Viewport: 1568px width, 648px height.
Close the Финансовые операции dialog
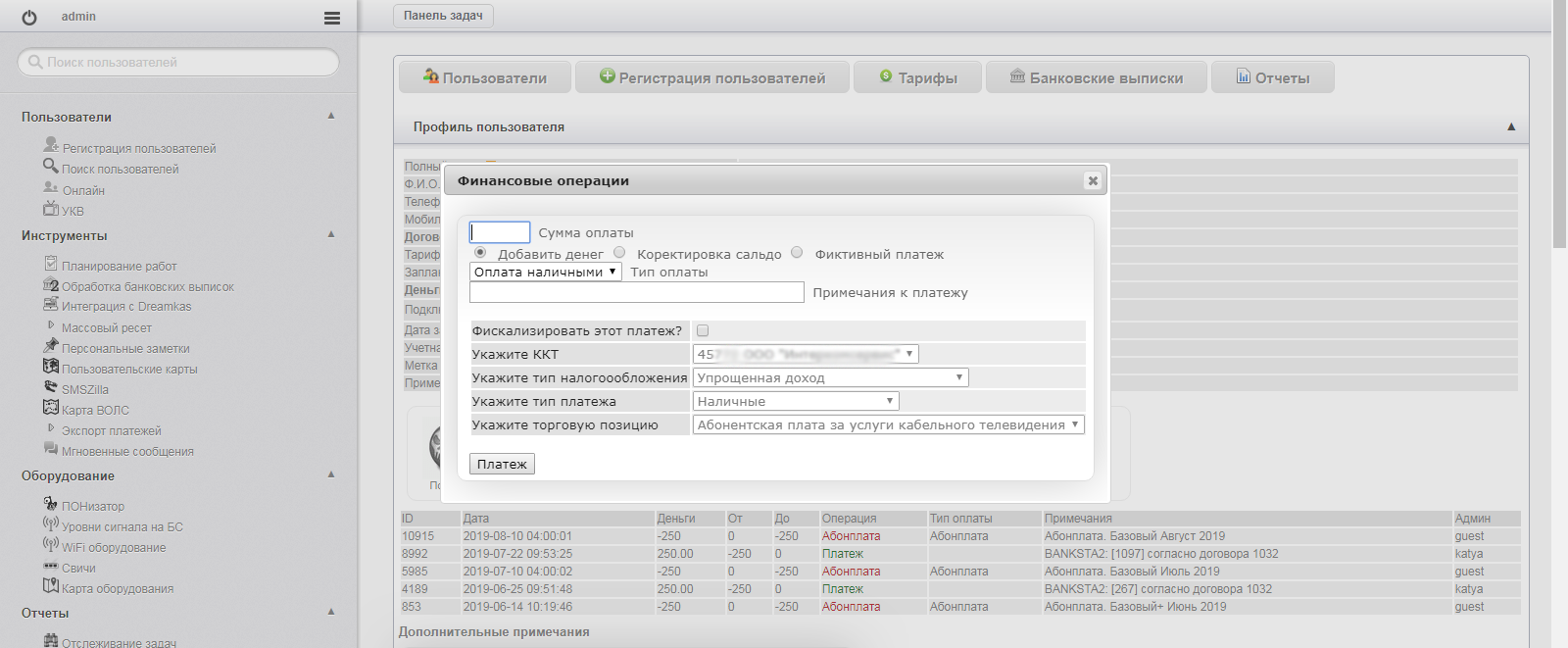pos(1093,180)
